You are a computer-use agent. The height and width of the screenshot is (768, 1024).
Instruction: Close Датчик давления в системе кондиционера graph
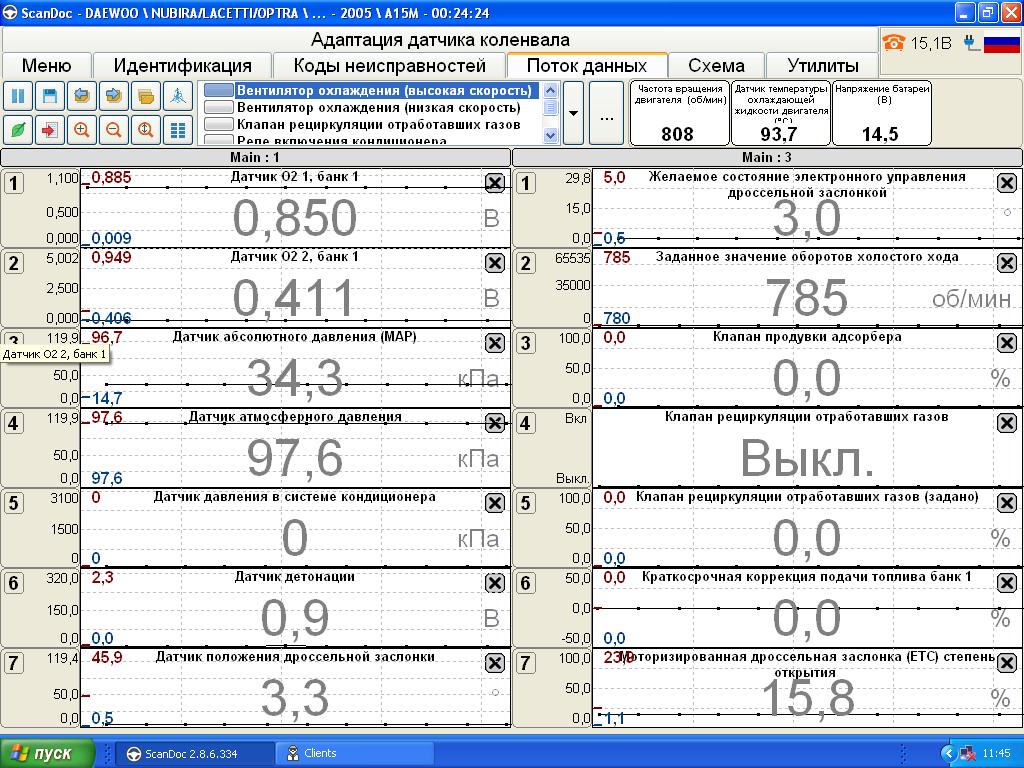(495, 503)
